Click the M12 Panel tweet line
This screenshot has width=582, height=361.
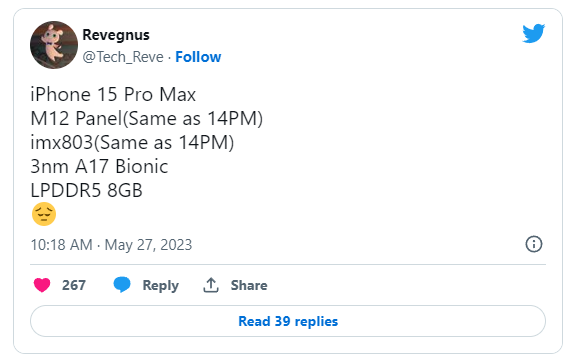[x=147, y=119]
